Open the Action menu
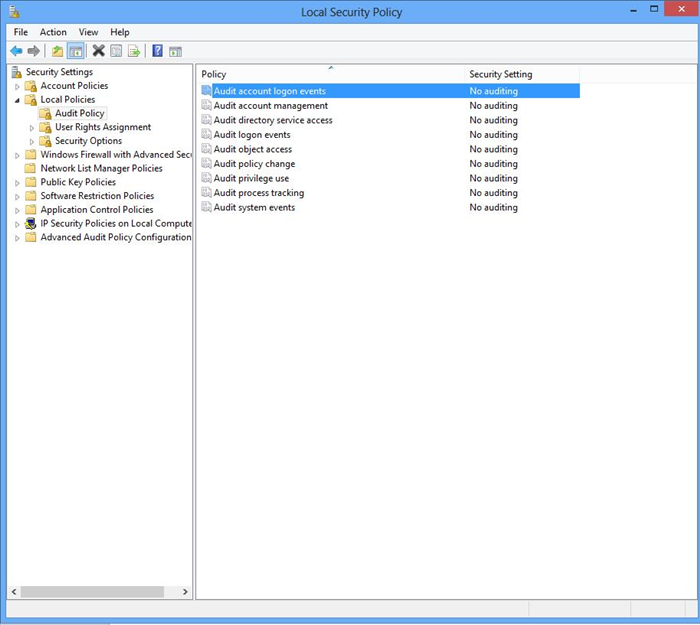 pos(53,32)
